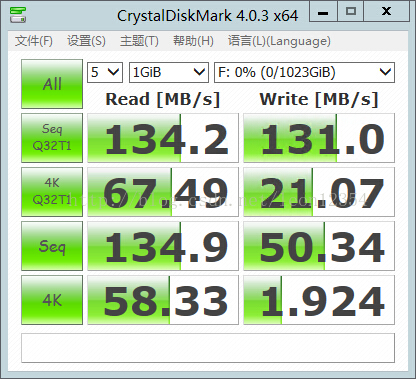The width and height of the screenshot is (416, 379).
Task: Close the CrystalDiskMark window
Action: click(x=386, y=11)
